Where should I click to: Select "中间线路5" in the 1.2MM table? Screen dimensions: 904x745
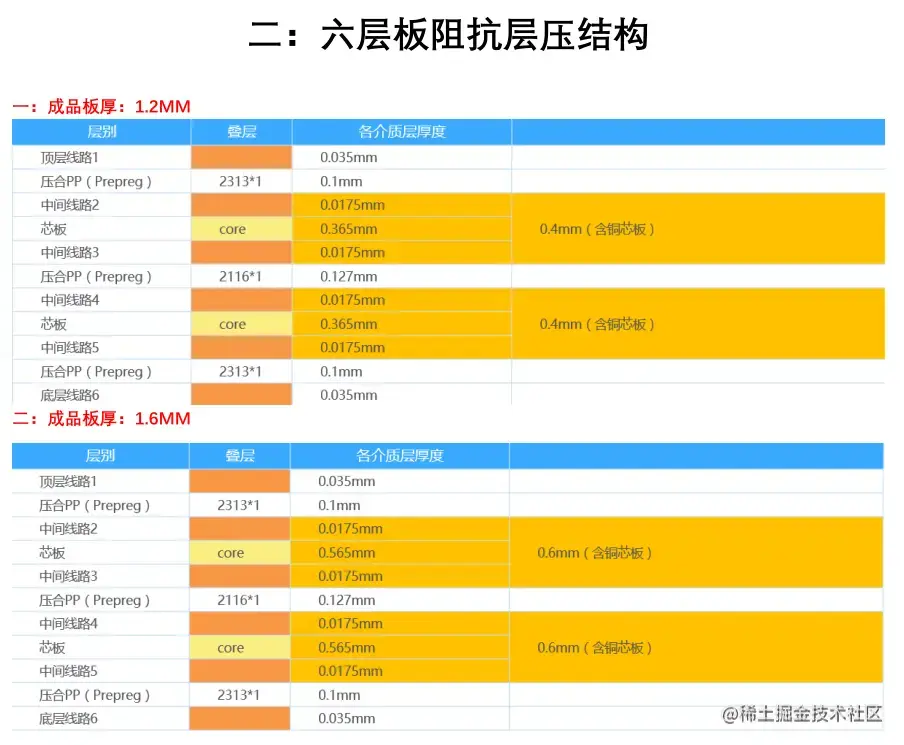point(69,348)
